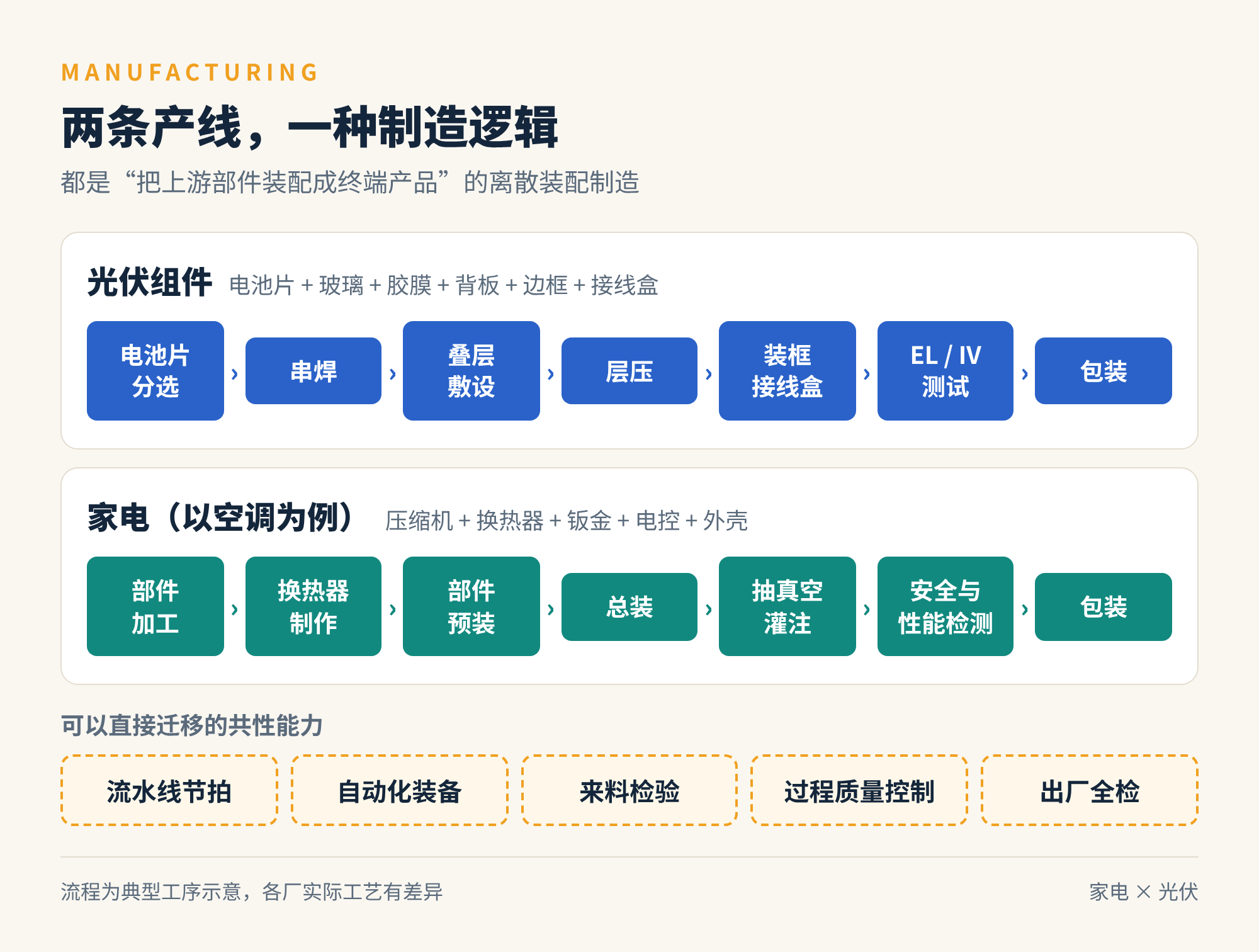
Task: Click the green 包装 box in 家电 row
Action: 1104,607
